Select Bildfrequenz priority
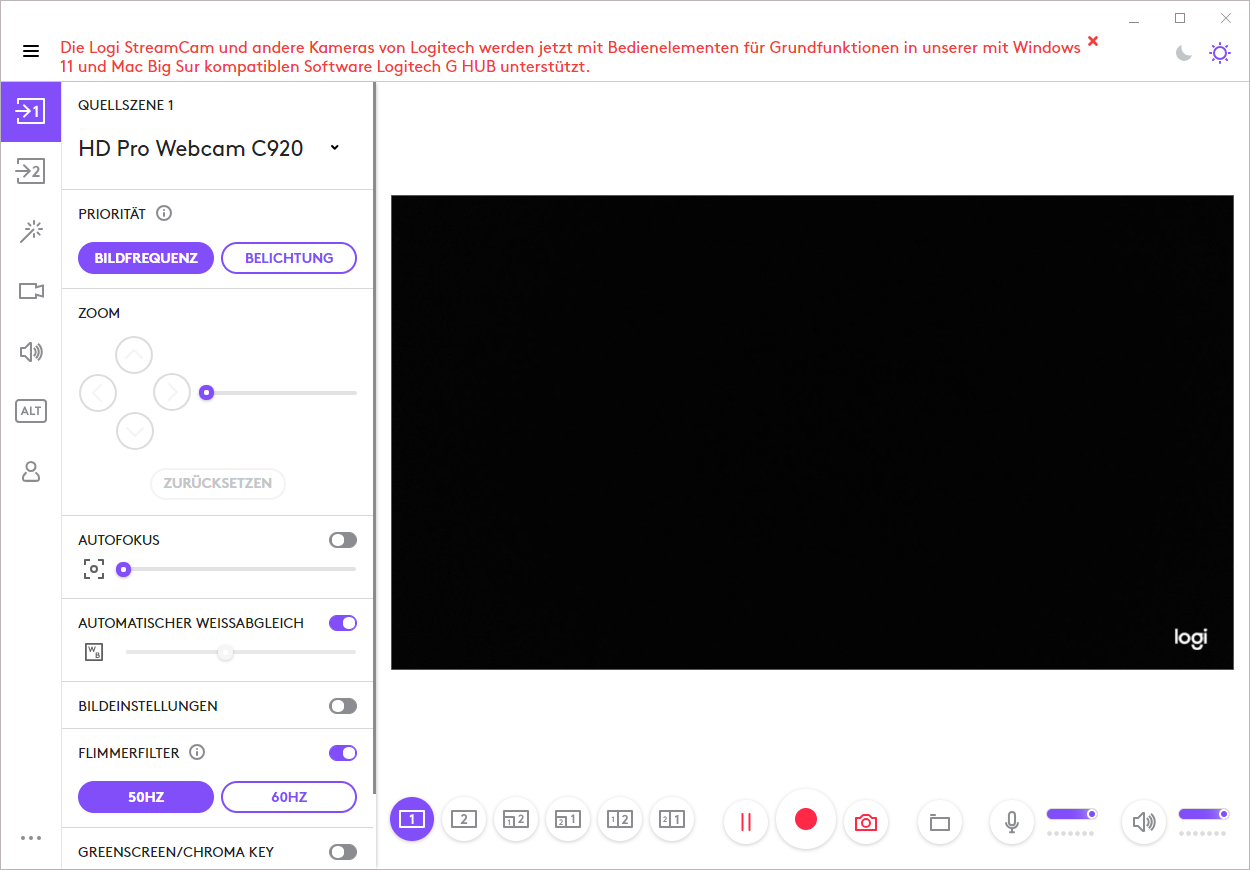 (x=146, y=258)
